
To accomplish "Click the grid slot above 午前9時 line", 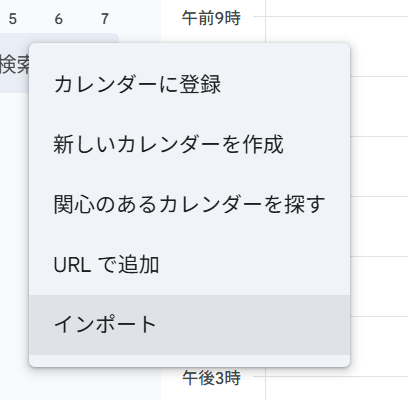I will tap(337, 8).
